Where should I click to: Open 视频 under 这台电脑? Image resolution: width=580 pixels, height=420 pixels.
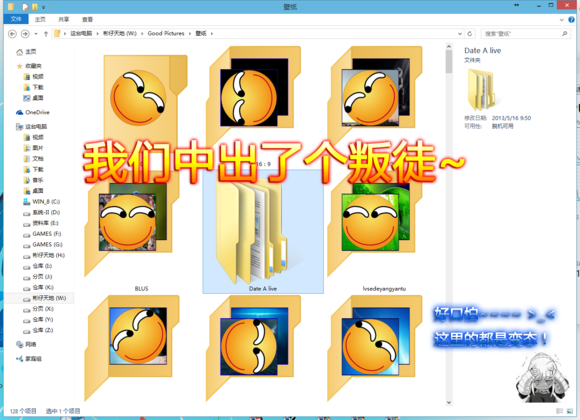[x=34, y=137]
